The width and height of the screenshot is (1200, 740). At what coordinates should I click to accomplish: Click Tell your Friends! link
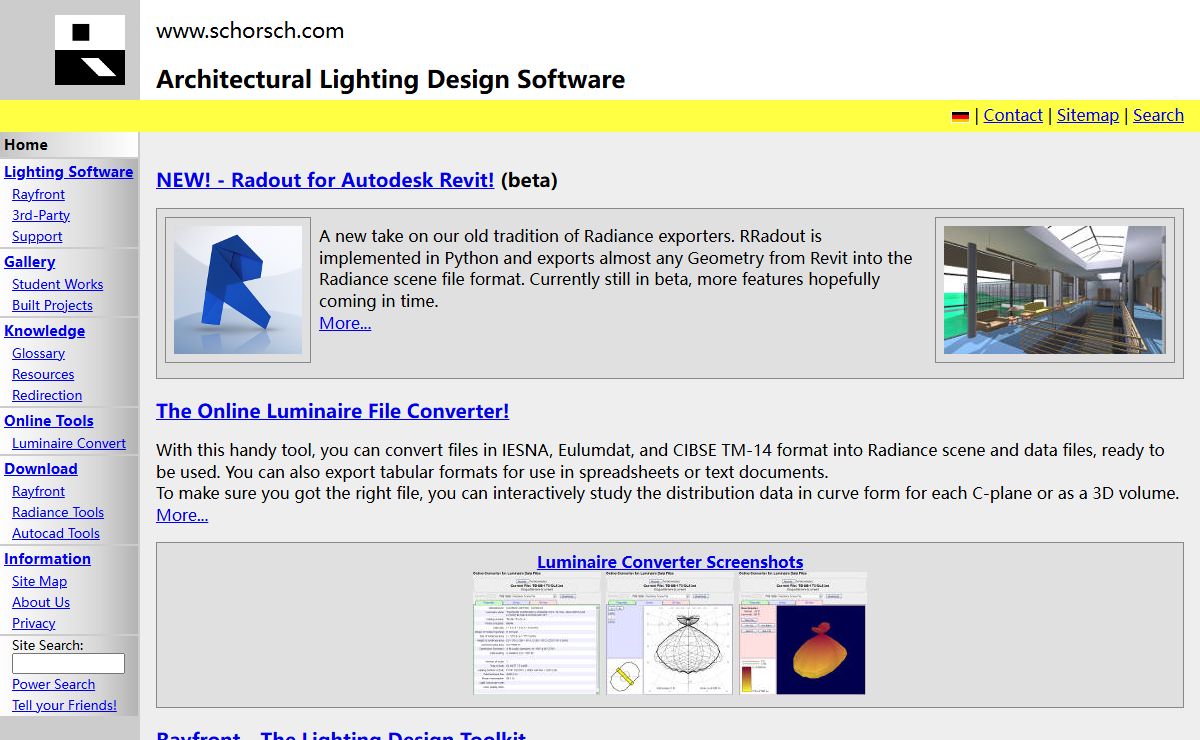pos(64,706)
